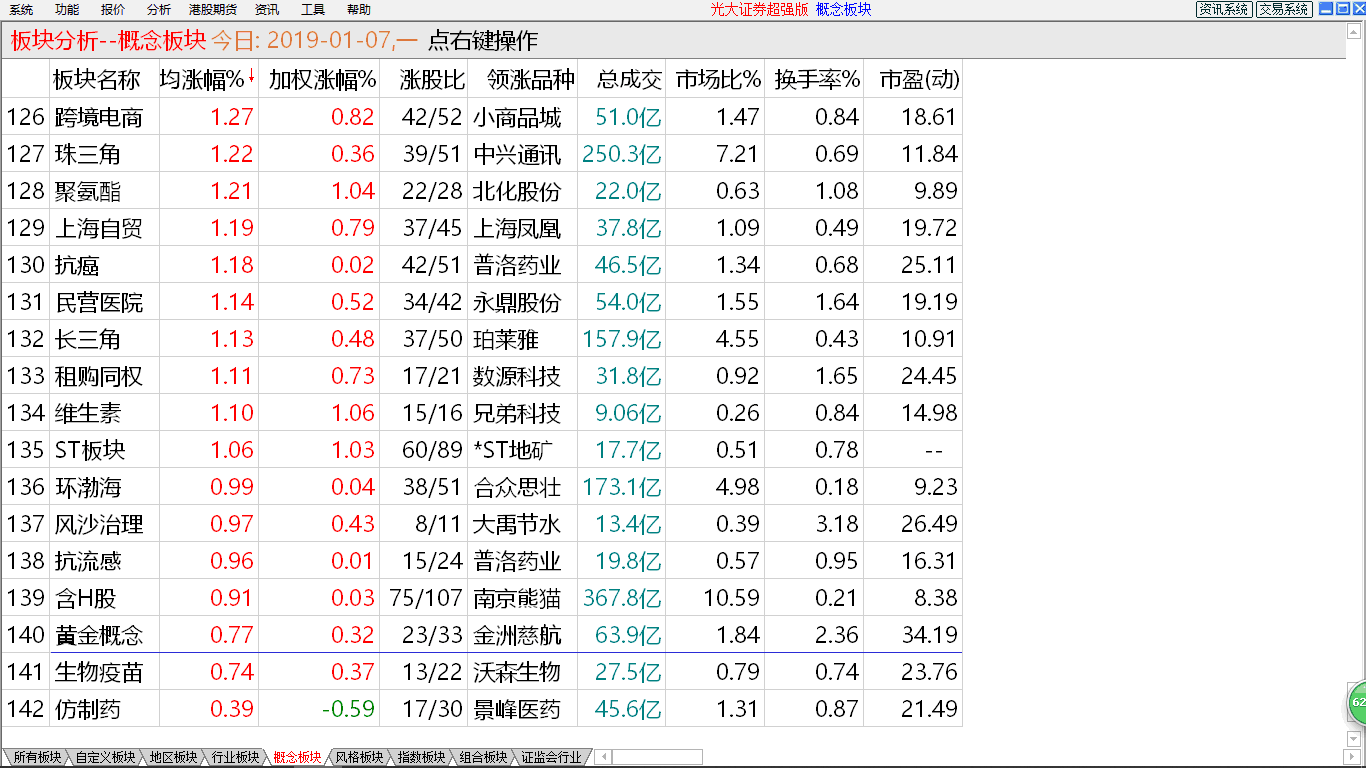Select the 珠三角 sector row

[482, 153]
